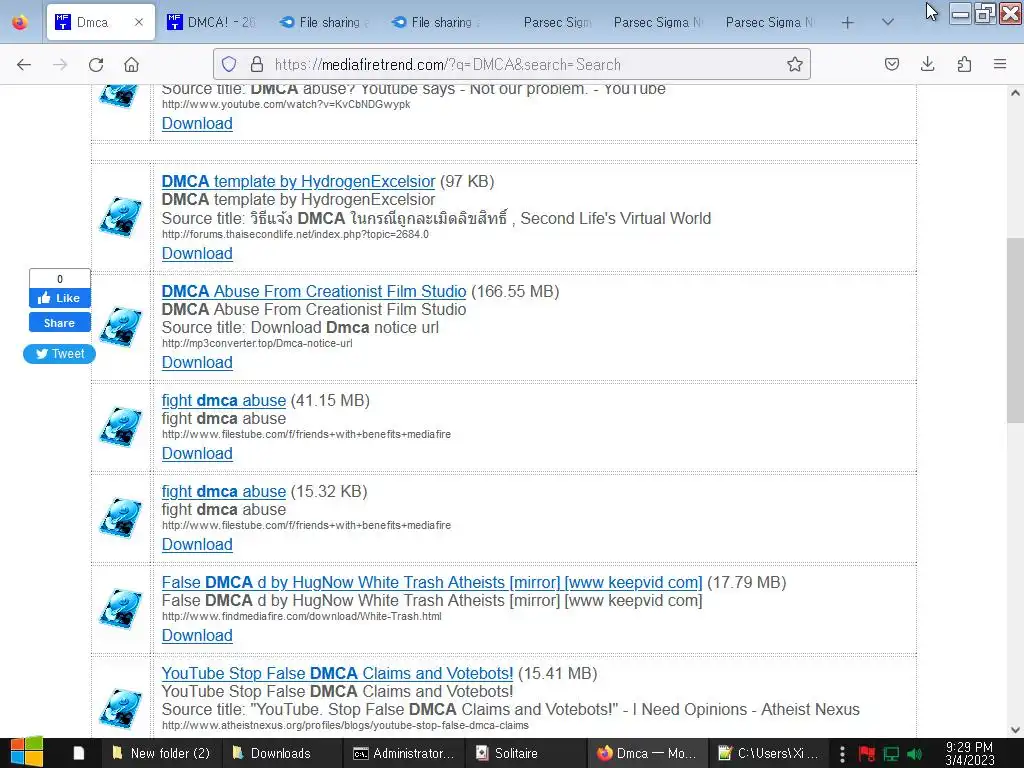
Task: Download the 15.32 KB fight dmca abuse
Action: [x=197, y=545]
